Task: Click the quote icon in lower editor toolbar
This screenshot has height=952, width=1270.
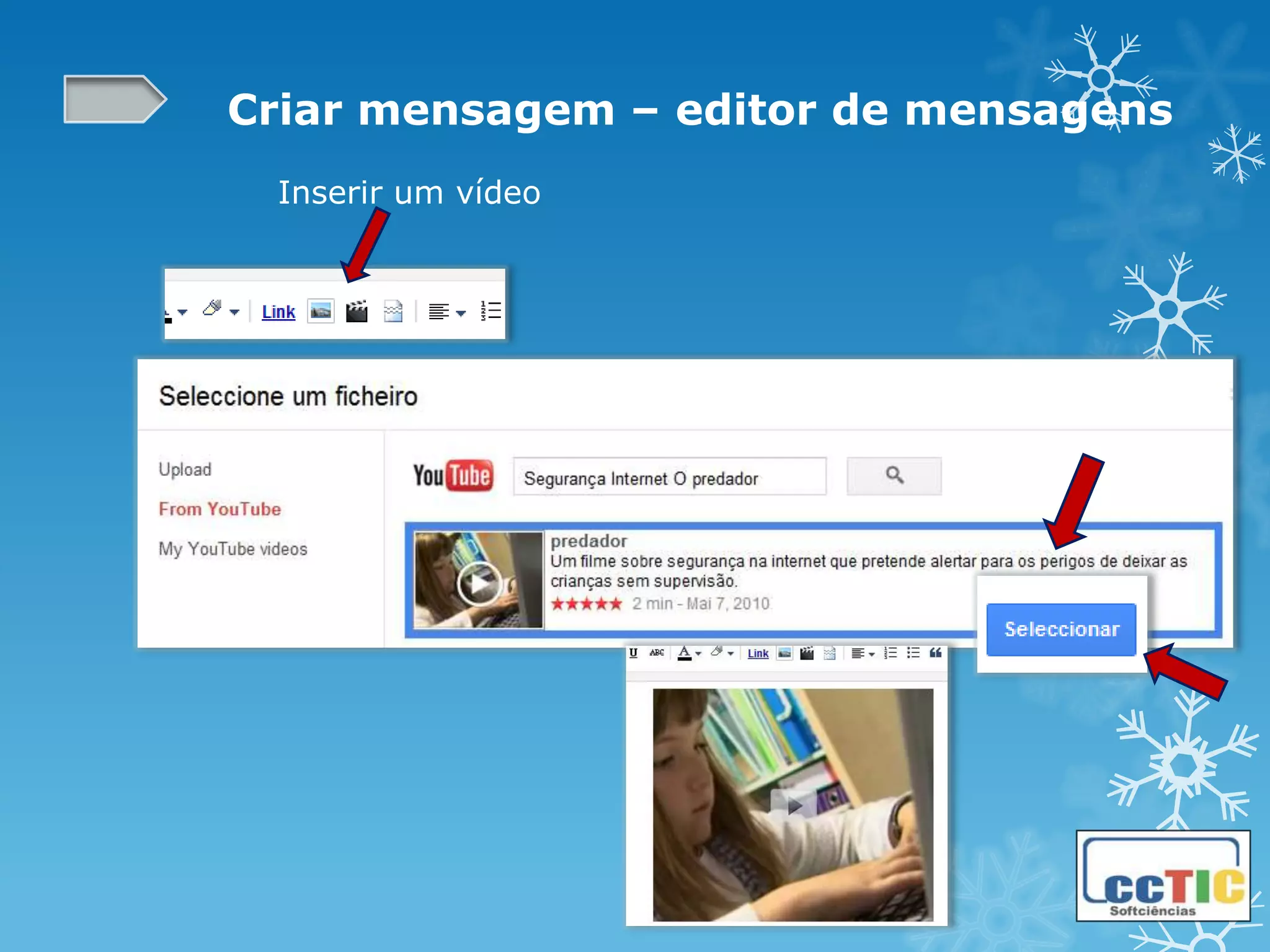Action: pyautogui.click(x=936, y=652)
